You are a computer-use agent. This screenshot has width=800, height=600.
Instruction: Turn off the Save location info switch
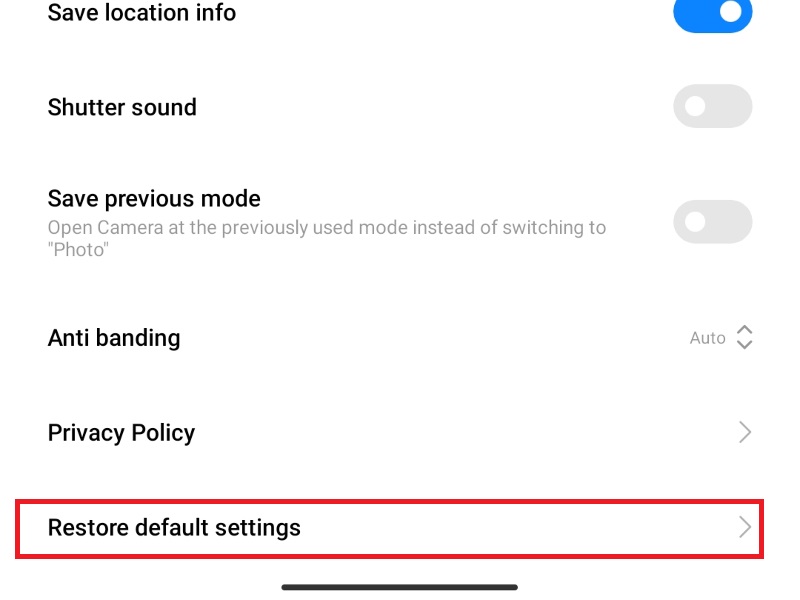tap(712, 12)
